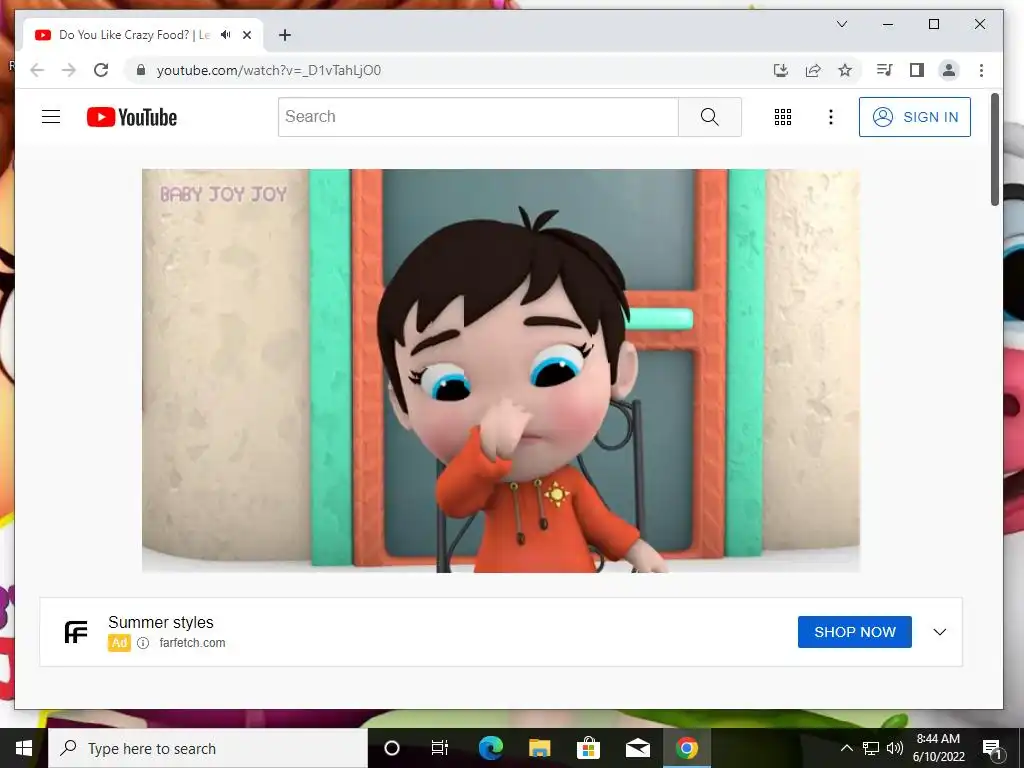The width and height of the screenshot is (1024, 768).
Task: Click the taskbar Type here to search box
Action: click(208, 748)
